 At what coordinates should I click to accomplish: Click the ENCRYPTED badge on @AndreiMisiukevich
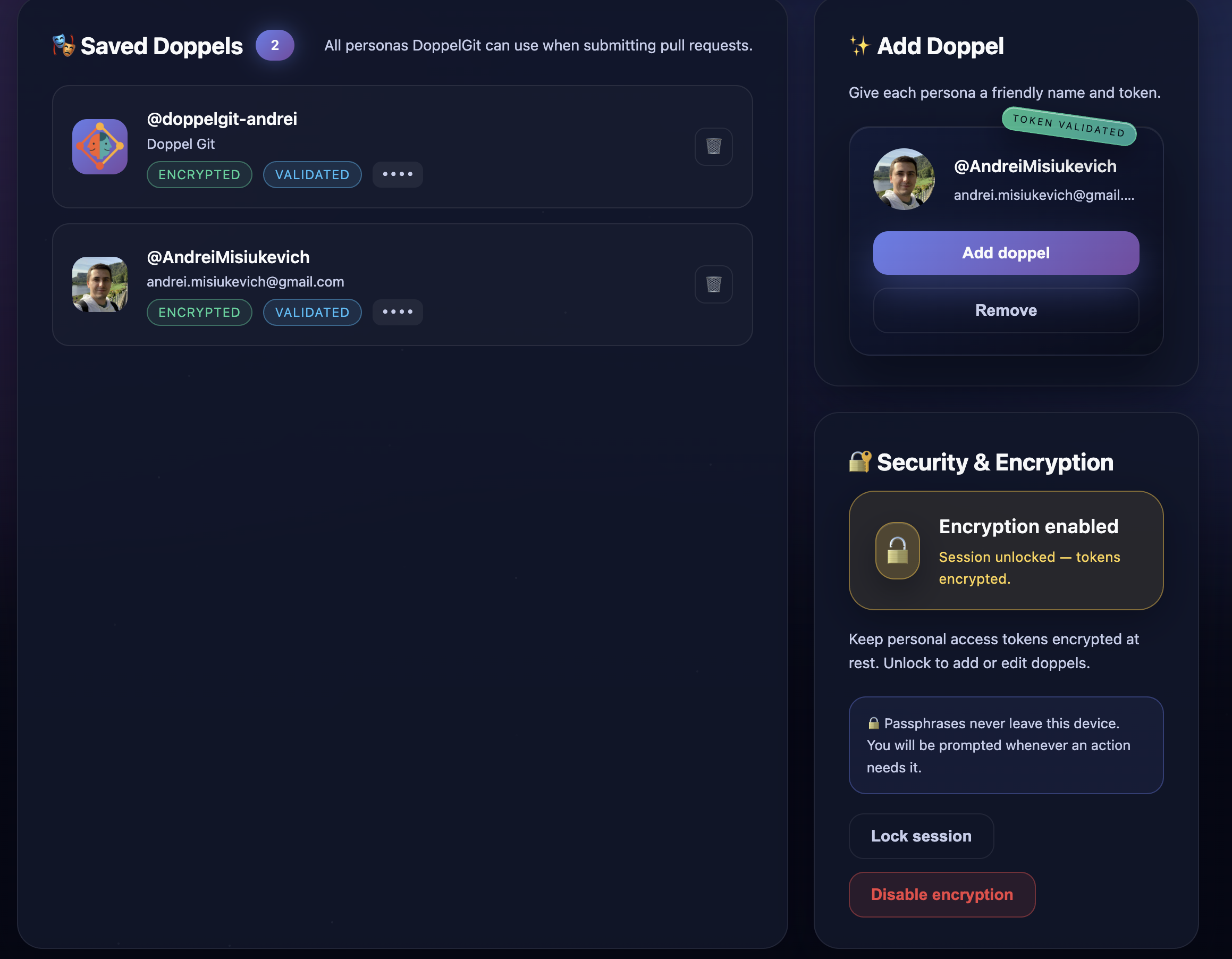(199, 312)
